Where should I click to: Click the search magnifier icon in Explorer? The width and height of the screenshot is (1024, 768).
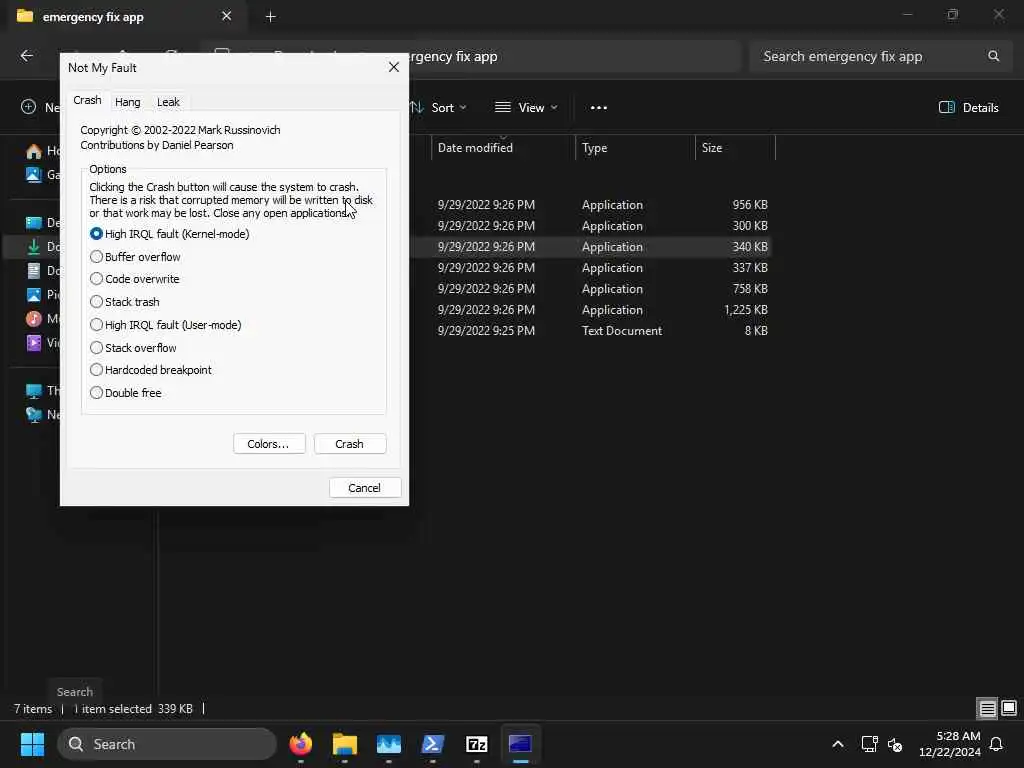point(993,56)
